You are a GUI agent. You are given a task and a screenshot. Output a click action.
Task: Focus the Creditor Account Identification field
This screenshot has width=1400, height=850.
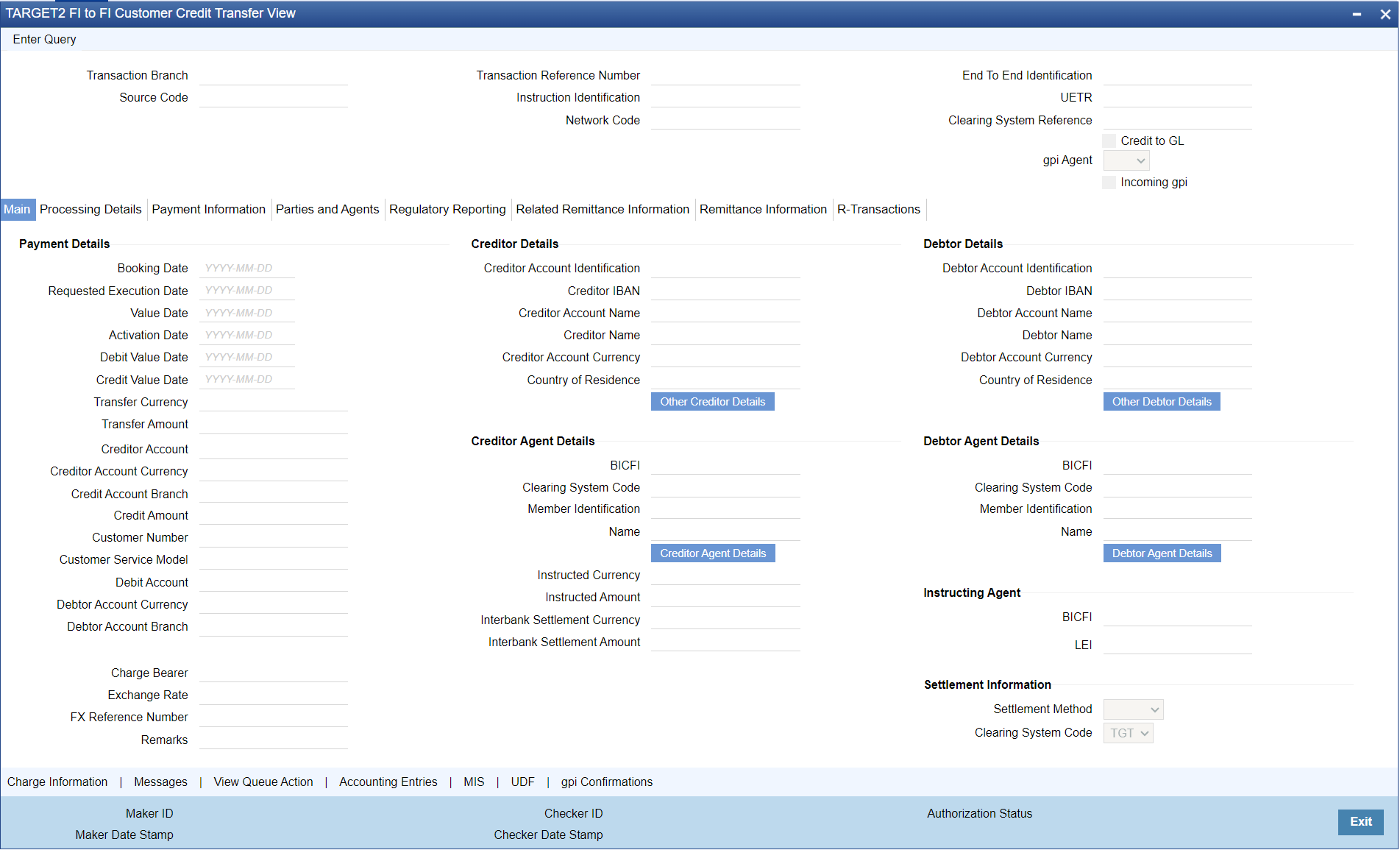point(725,269)
